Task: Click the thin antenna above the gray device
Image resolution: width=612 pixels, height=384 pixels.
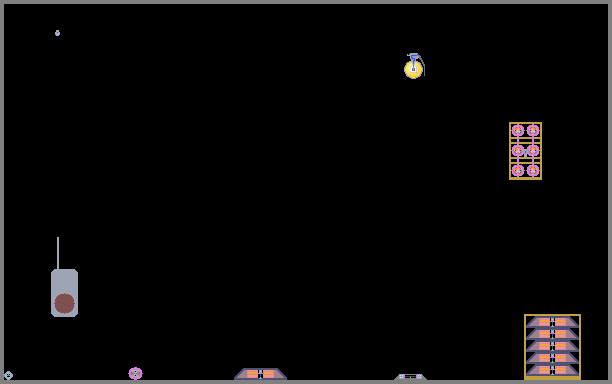Action: point(58,253)
